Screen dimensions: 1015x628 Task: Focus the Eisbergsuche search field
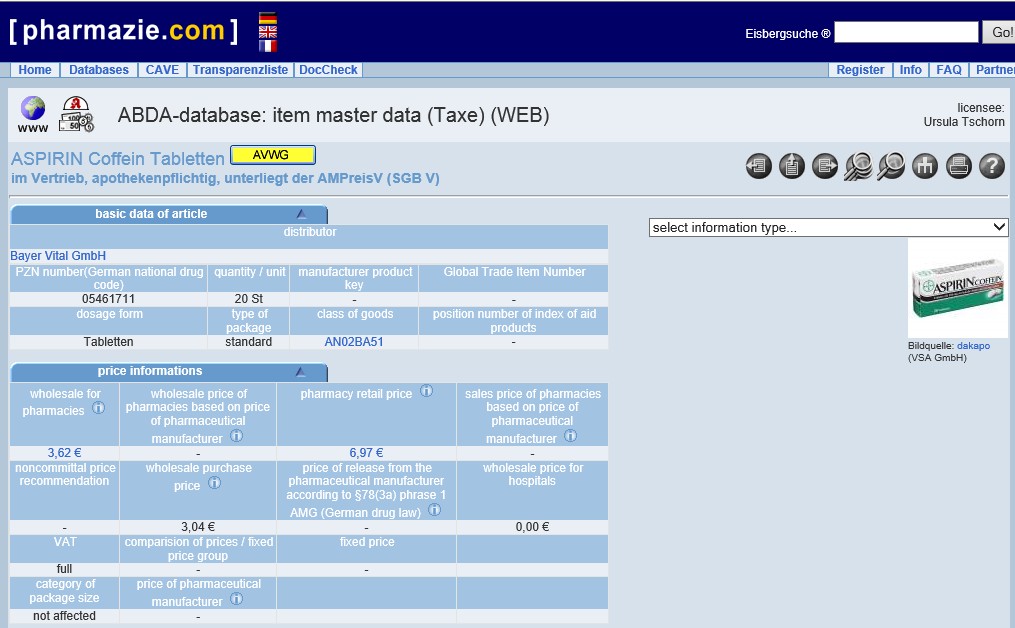(906, 32)
